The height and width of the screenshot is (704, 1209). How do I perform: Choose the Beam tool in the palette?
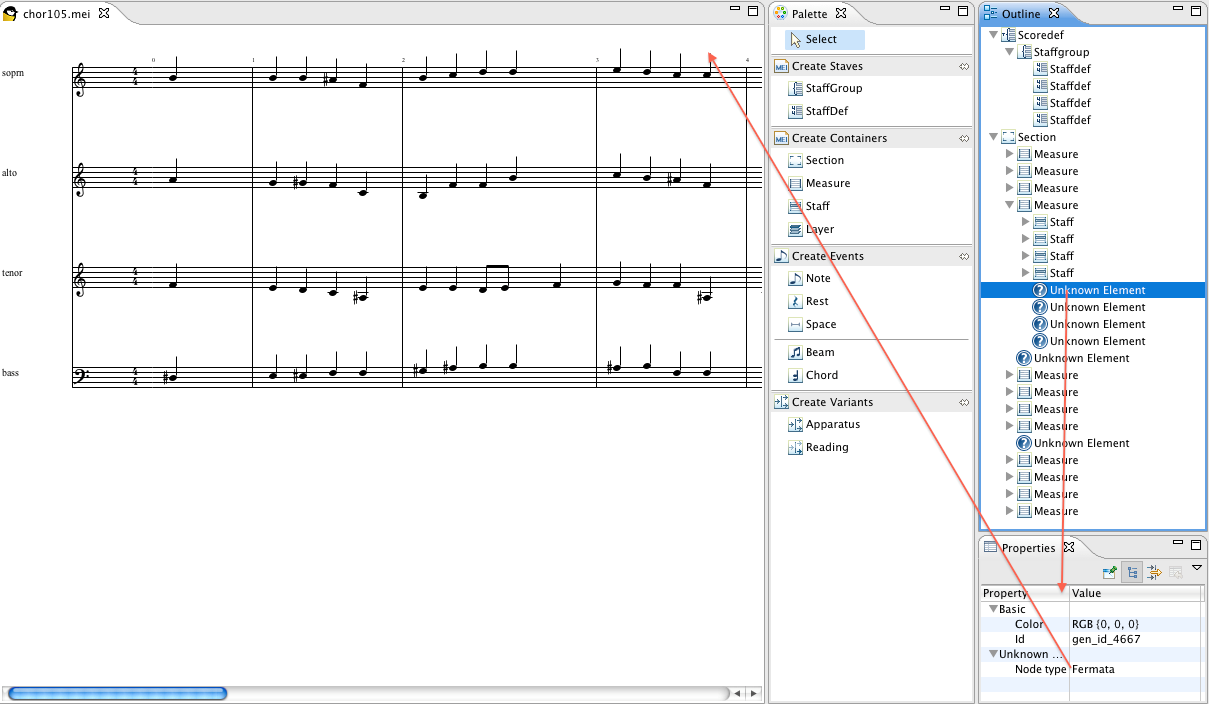[819, 353]
